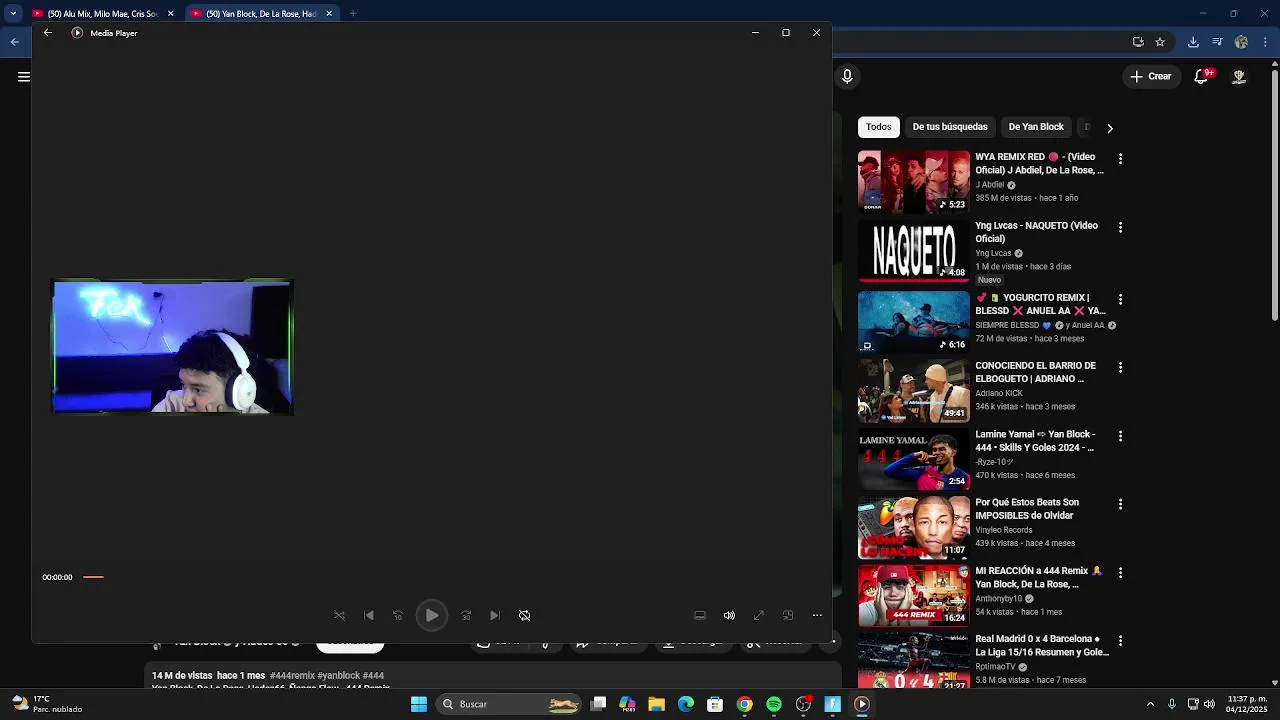Open a new browser tab

click(353, 14)
